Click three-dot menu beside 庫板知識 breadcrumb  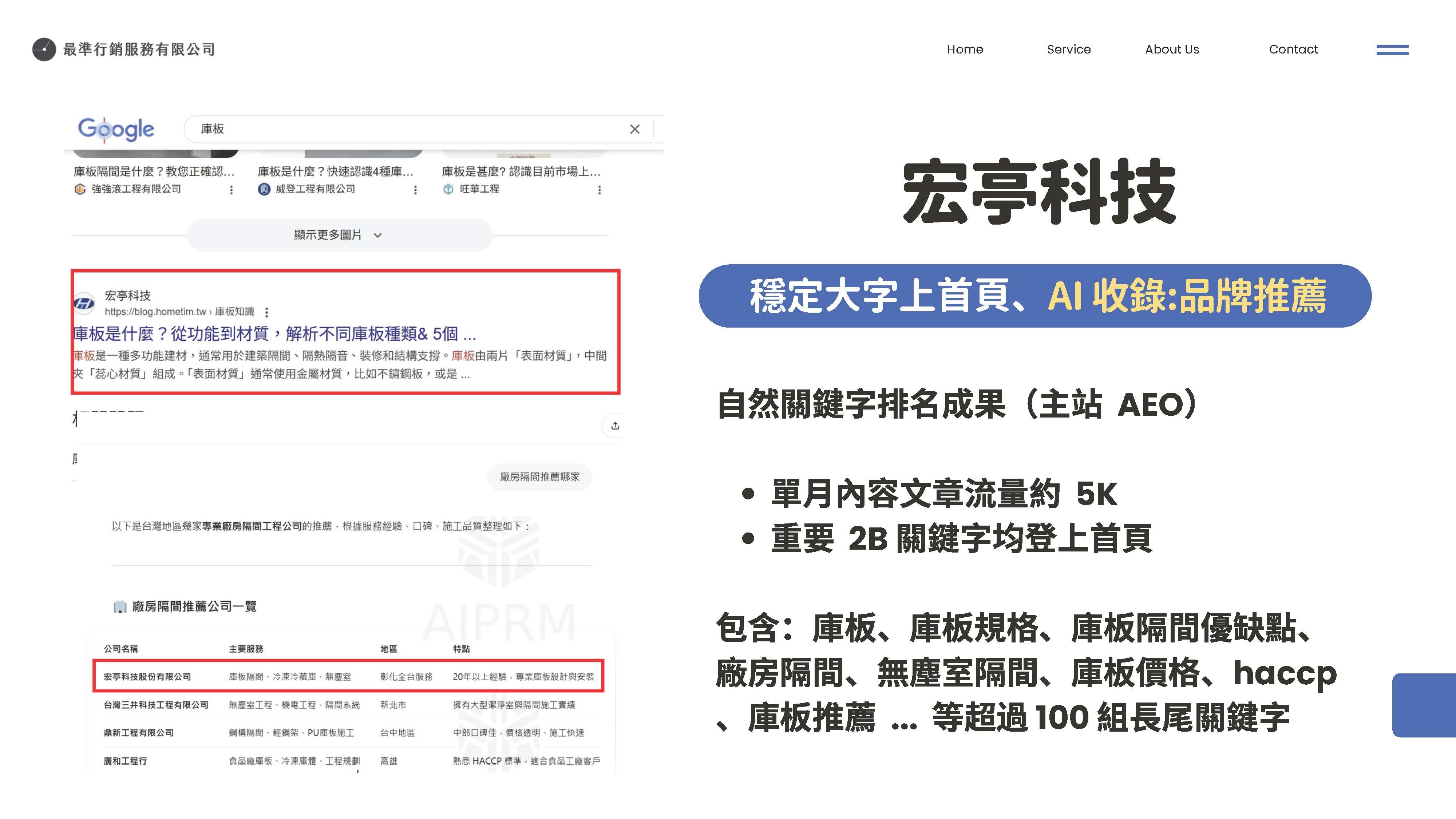coord(267,312)
